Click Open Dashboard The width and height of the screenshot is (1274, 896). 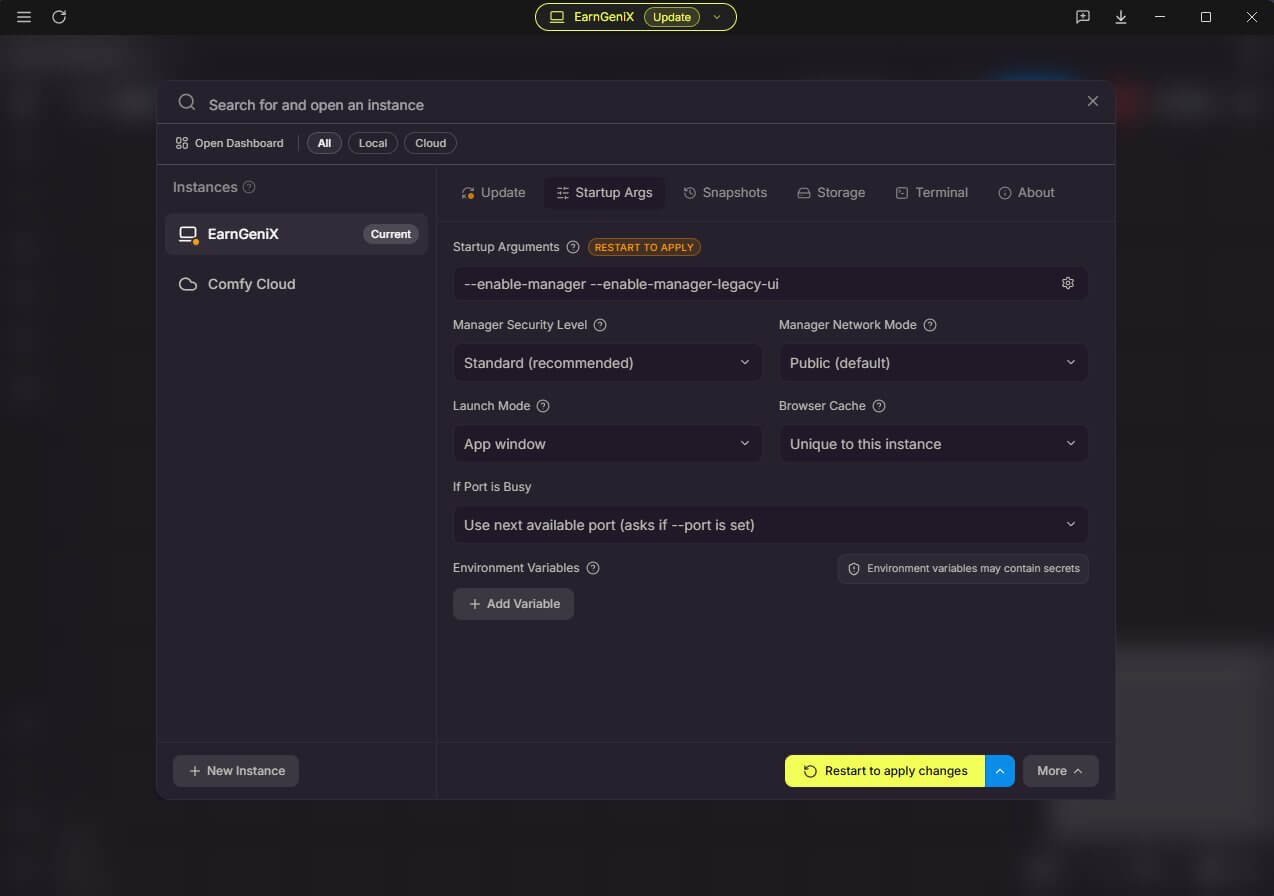(x=229, y=143)
